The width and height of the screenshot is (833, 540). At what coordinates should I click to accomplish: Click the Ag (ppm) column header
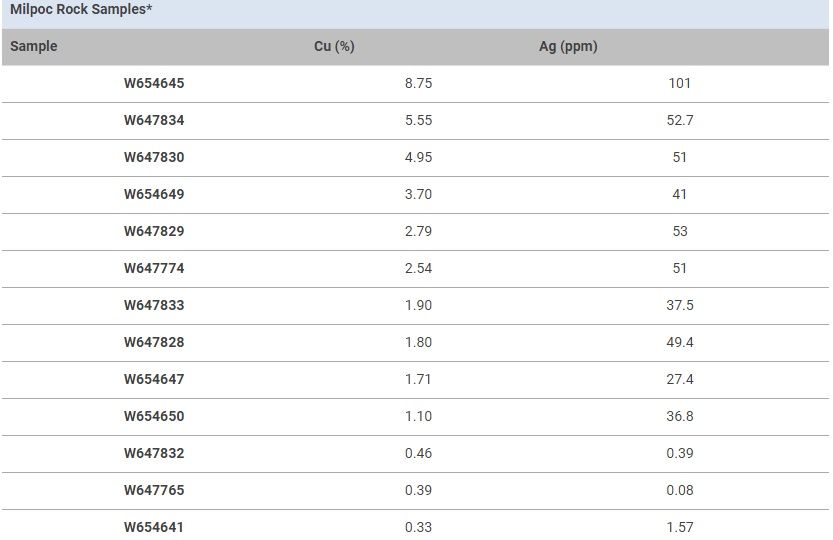click(568, 46)
